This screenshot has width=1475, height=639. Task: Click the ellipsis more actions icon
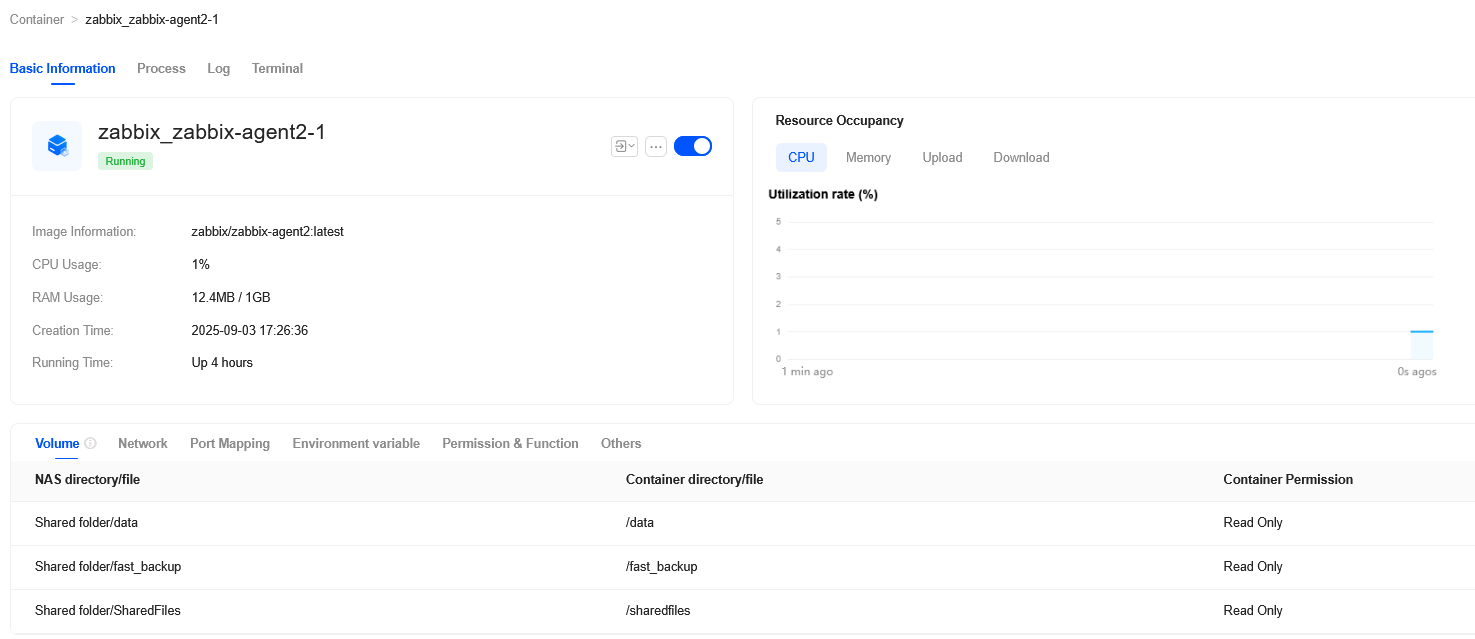coord(655,146)
